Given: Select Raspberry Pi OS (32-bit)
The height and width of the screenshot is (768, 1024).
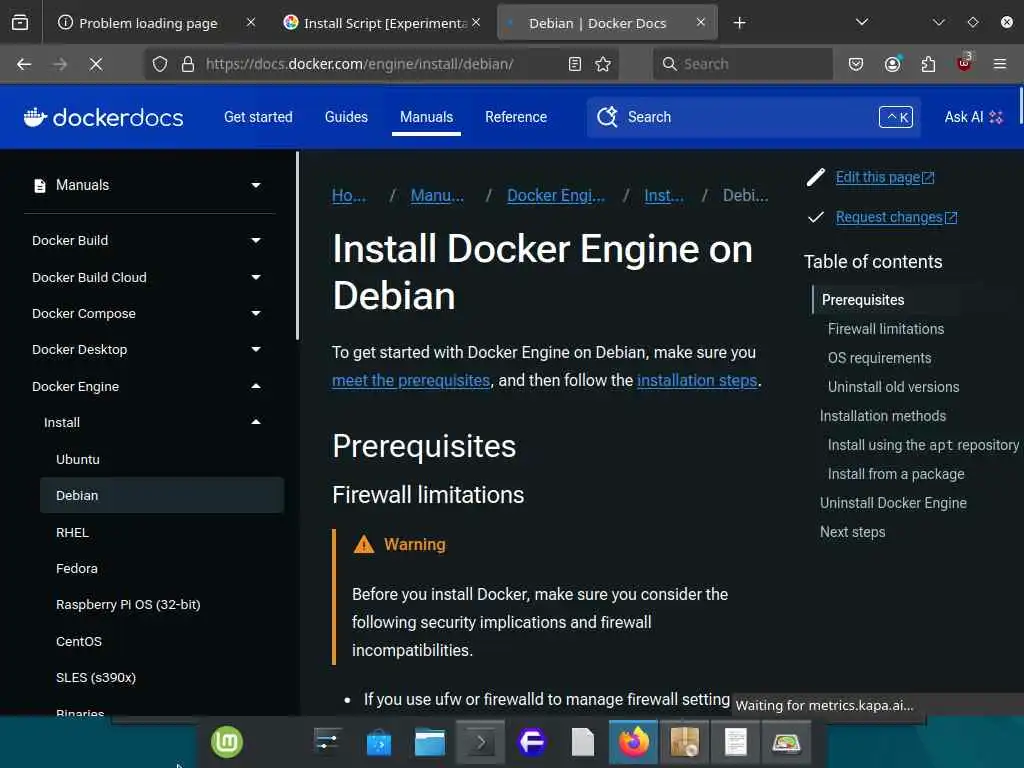Looking at the screenshot, I should 128,604.
